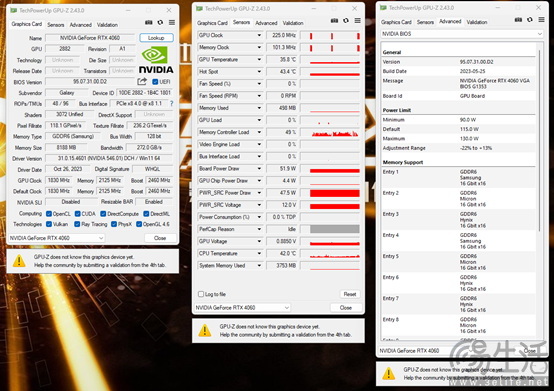554x391 pixels.
Task: Click Close button in Sensors window
Action: click(x=346, y=308)
